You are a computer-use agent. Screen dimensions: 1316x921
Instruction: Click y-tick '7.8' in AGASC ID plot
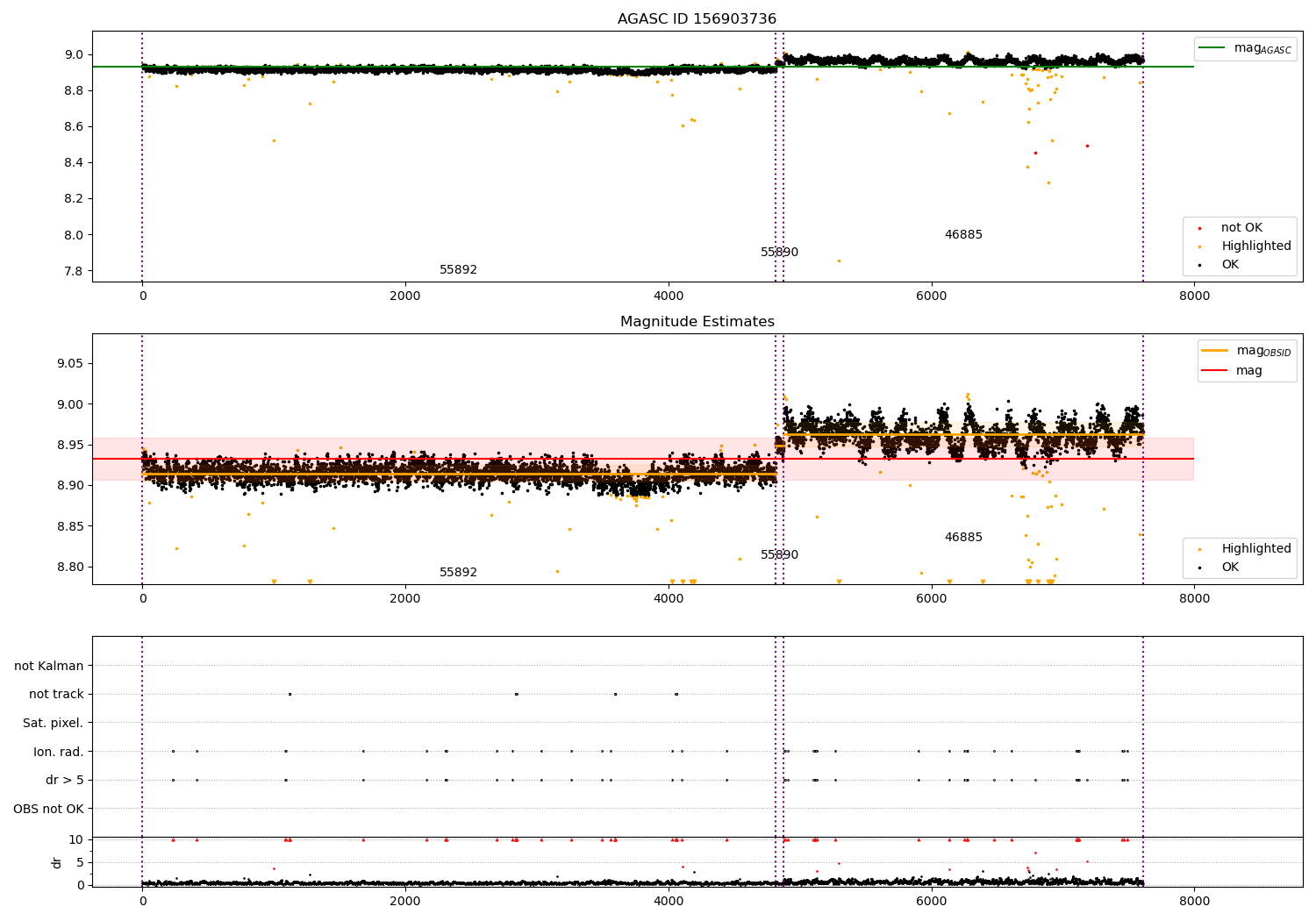pos(74,271)
